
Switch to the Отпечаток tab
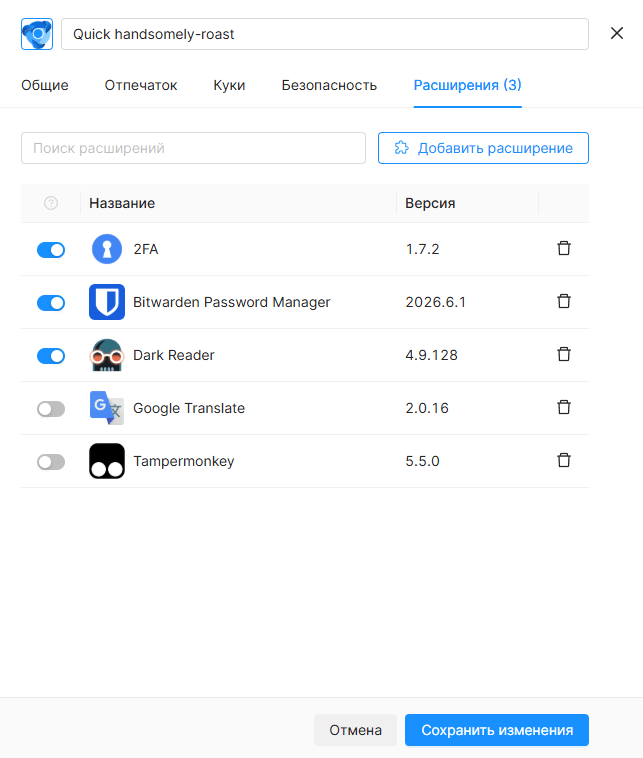(x=141, y=85)
